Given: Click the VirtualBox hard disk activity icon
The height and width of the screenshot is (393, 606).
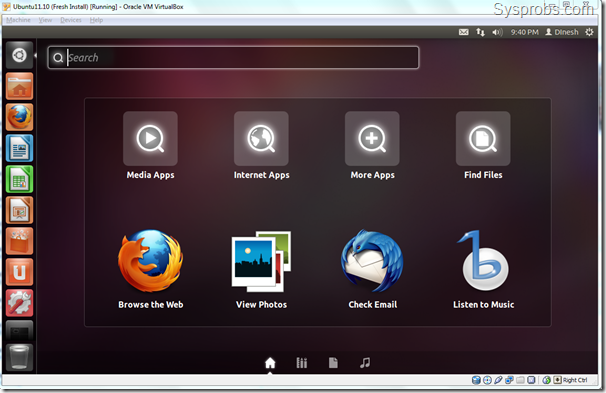Looking at the screenshot, I should [476, 380].
